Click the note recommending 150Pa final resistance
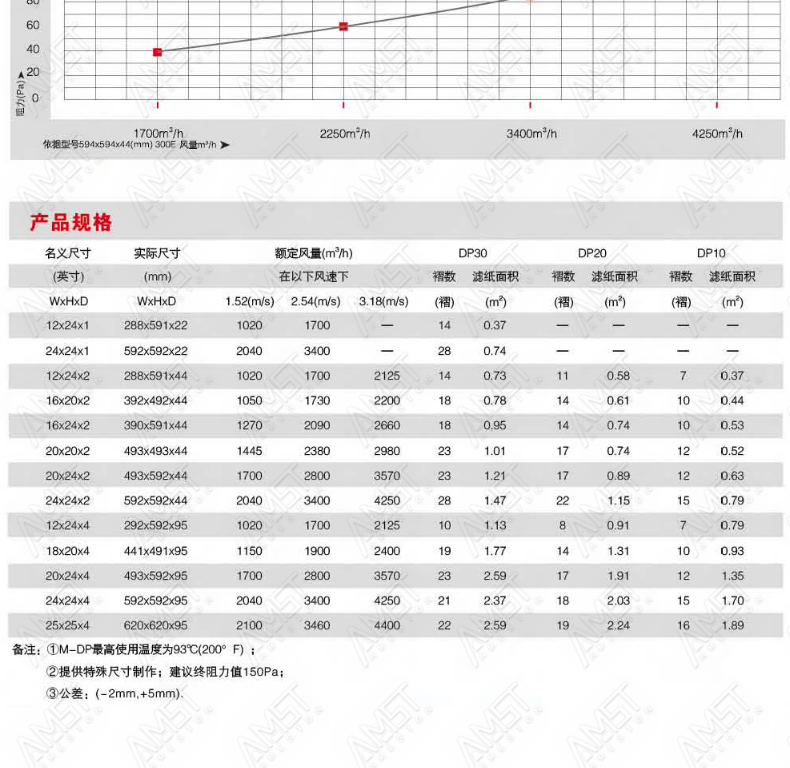The image size is (790, 768). [x=165, y=672]
